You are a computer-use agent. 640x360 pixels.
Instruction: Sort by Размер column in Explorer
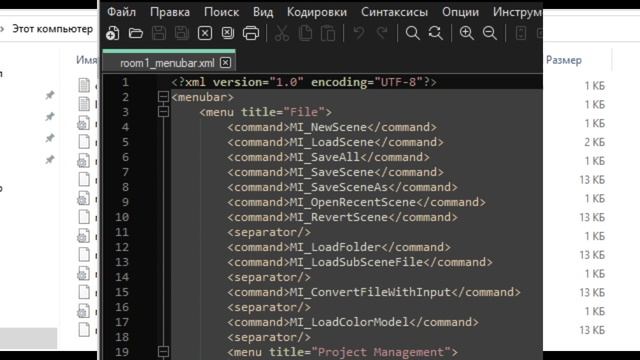[x=564, y=60]
